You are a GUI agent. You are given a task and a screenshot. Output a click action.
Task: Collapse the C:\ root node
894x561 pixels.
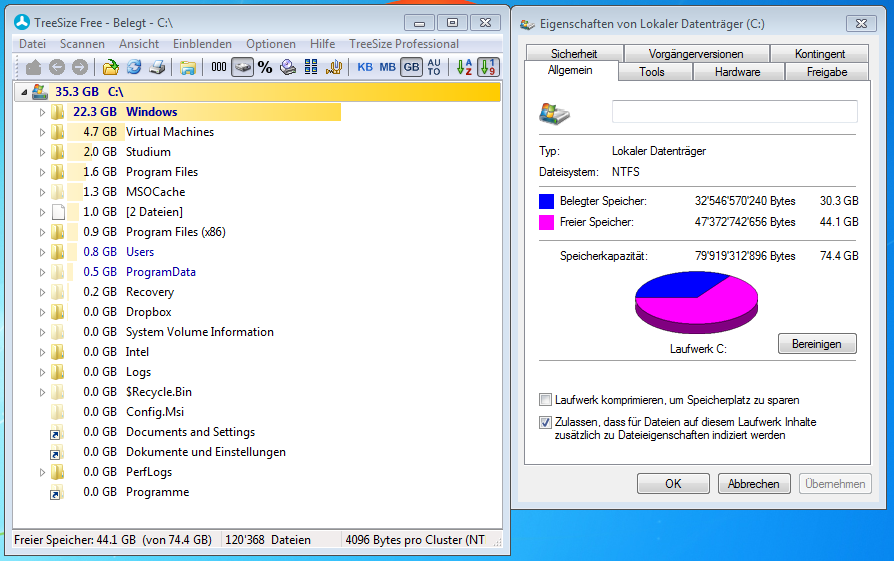click(24, 92)
